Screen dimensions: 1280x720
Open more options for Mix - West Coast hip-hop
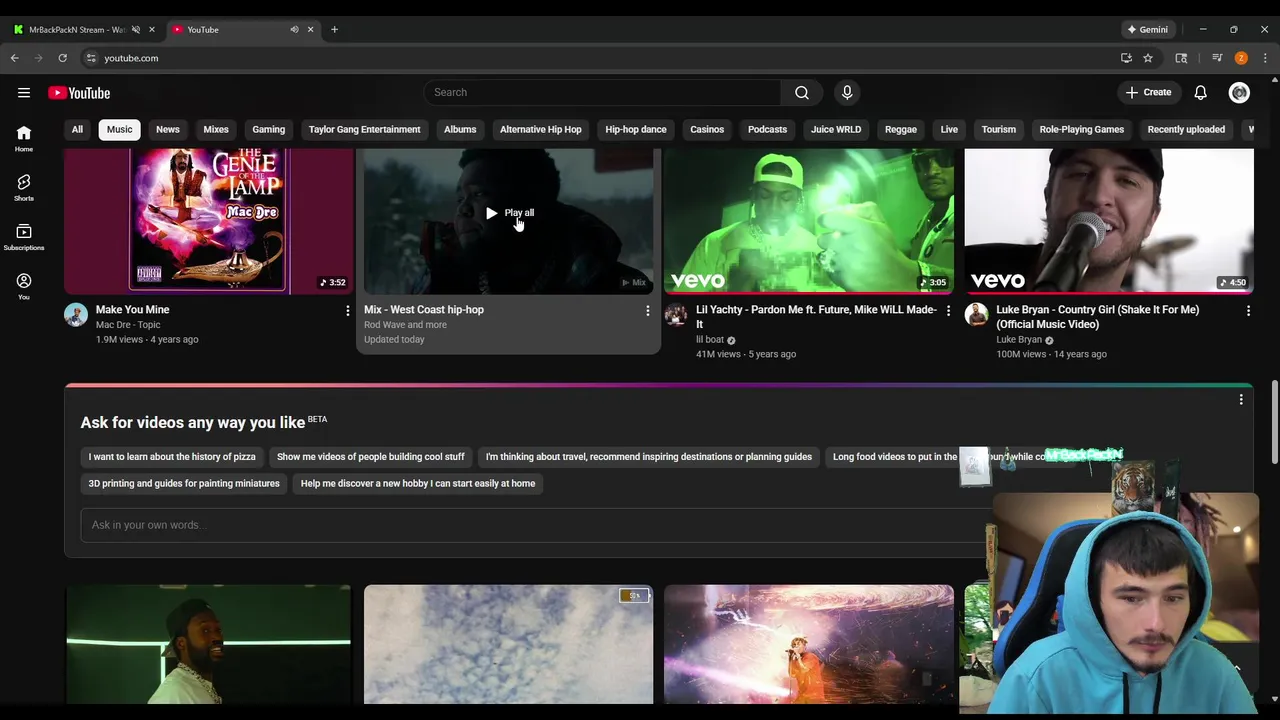pyautogui.click(x=647, y=311)
